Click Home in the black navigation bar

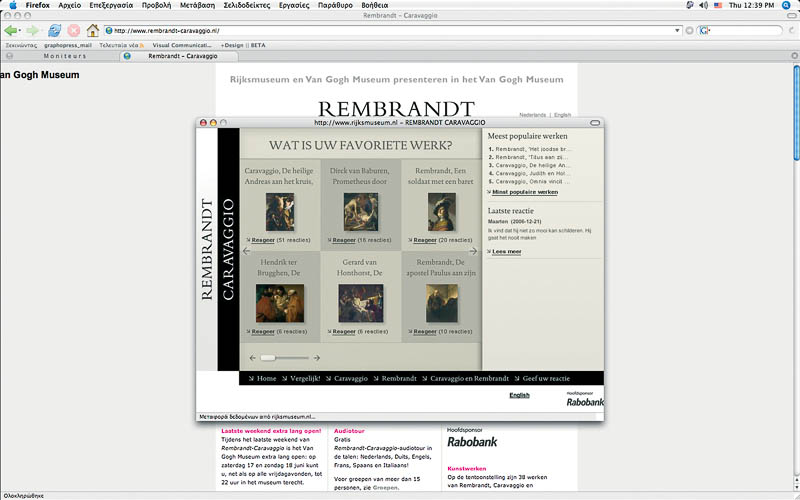266,379
